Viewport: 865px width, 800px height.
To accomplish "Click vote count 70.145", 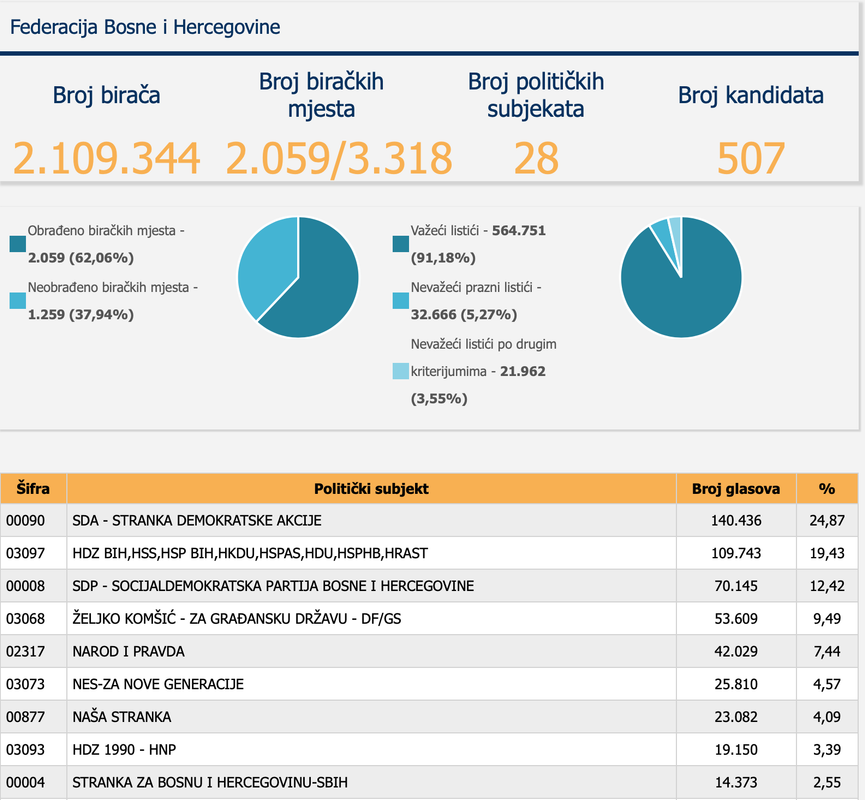I will click(x=736, y=585).
